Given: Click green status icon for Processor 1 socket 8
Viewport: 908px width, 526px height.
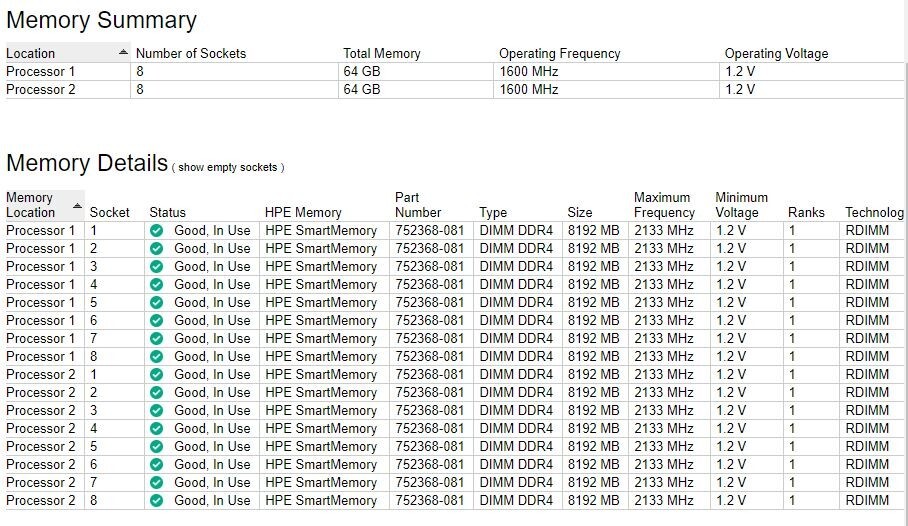Looking at the screenshot, I should click(x=156, y=356).
